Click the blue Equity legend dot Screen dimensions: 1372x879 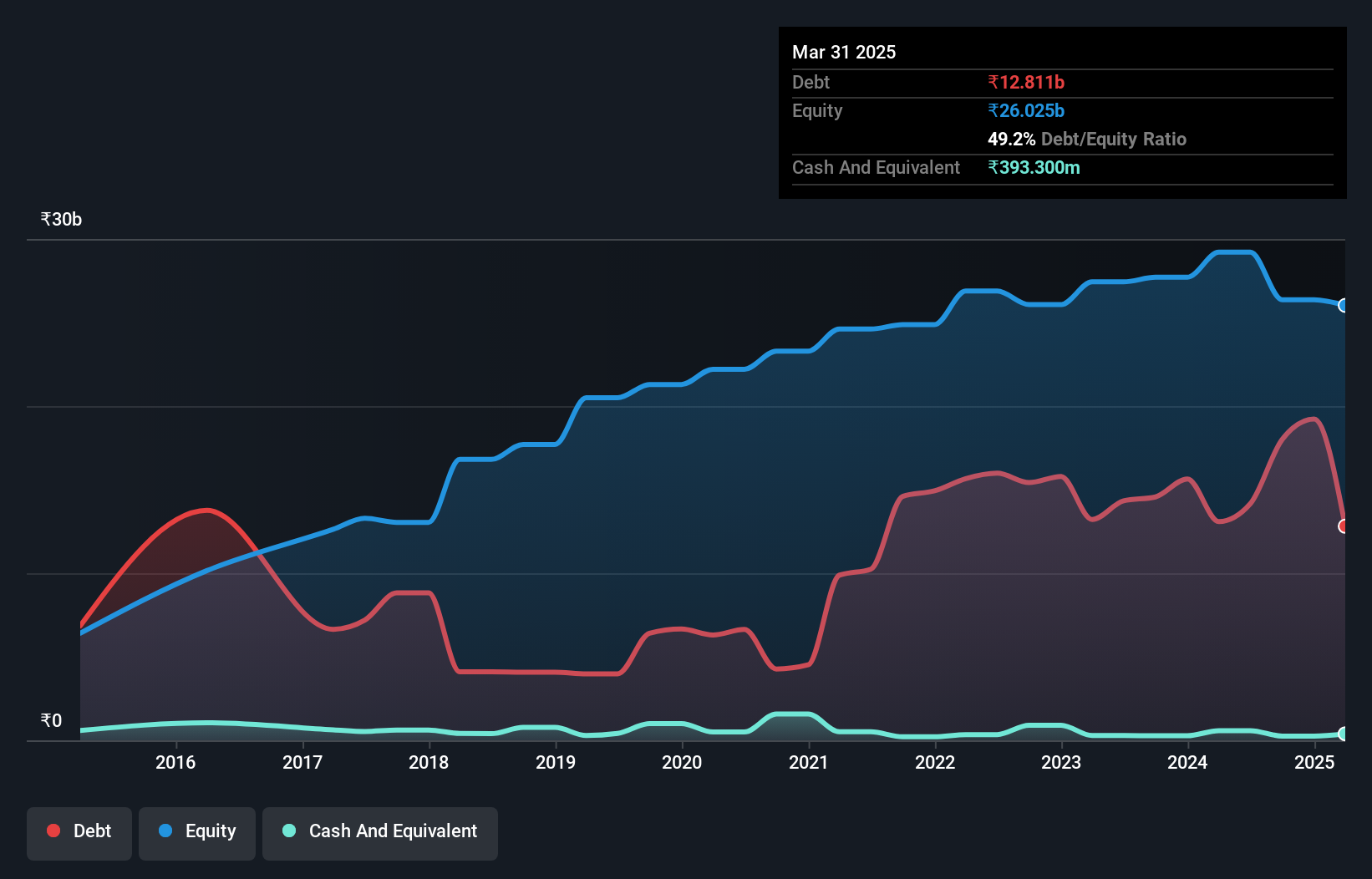click(x=165, y=831)
